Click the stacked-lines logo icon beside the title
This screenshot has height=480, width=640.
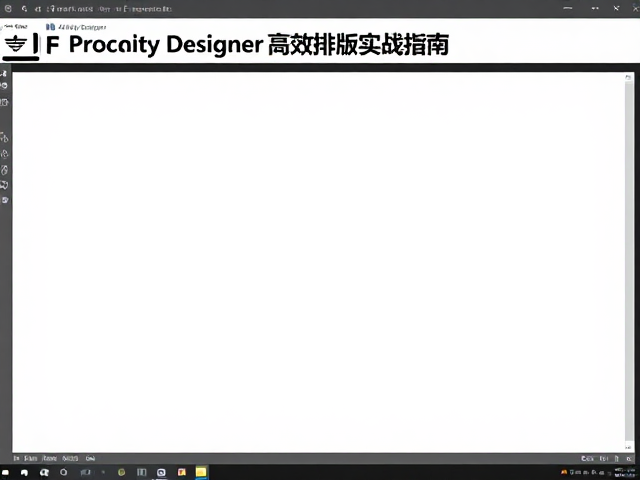(x=16, y=44)
